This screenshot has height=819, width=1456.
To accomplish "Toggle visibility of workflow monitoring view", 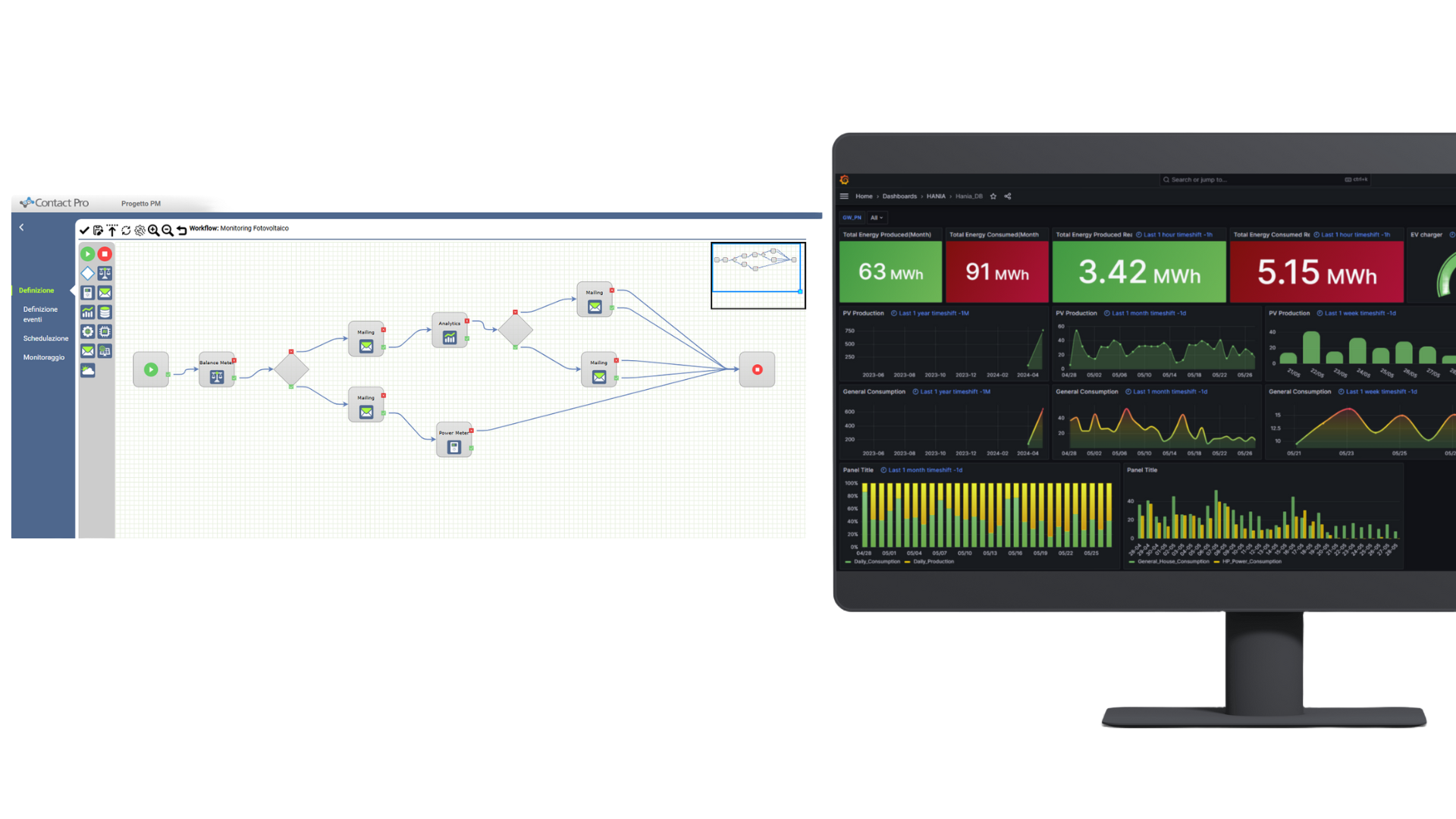I will pos(44,357).
